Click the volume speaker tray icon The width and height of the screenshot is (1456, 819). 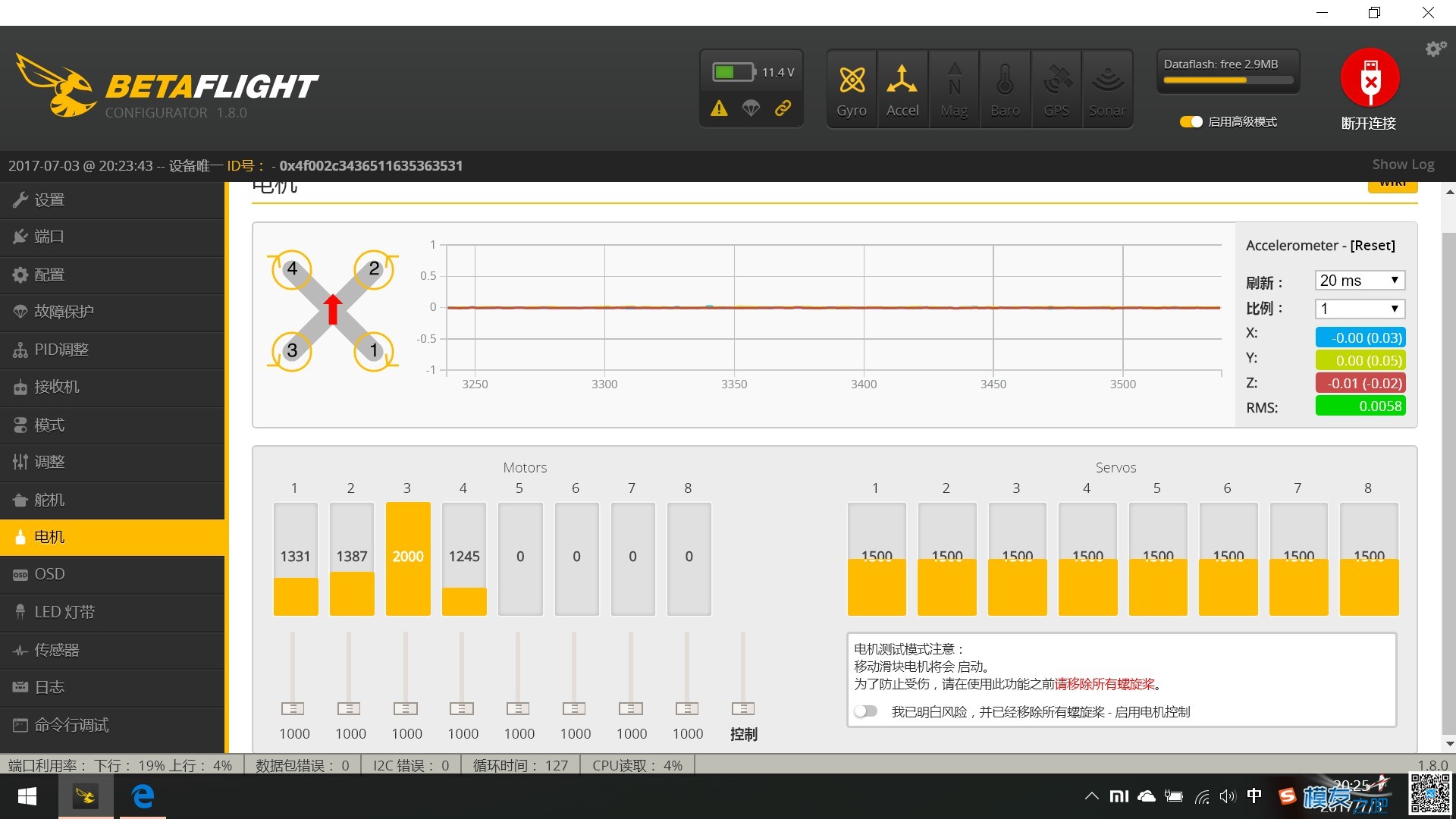[1227, 796]
